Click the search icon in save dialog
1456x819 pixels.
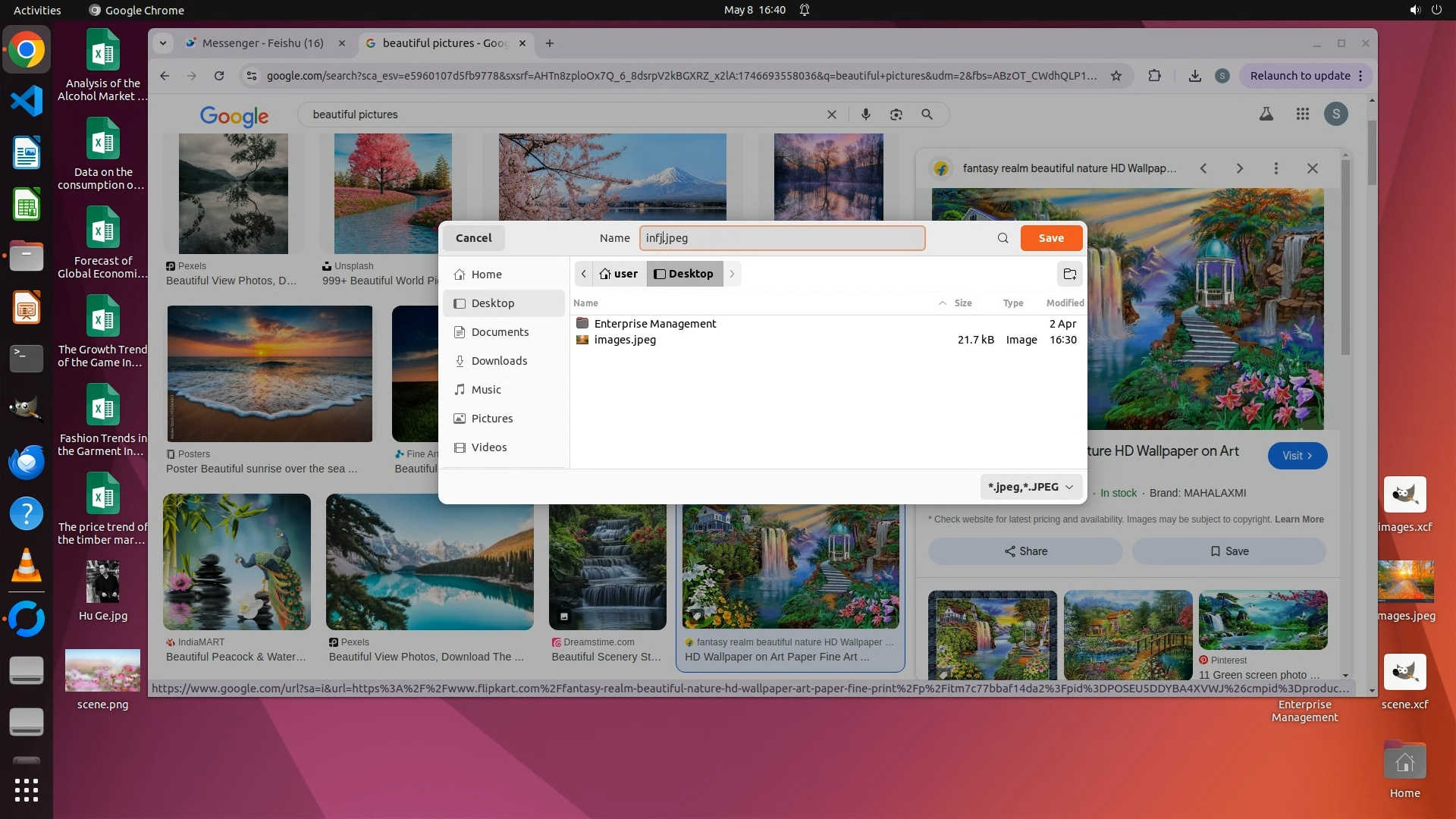coord(1003,238)
